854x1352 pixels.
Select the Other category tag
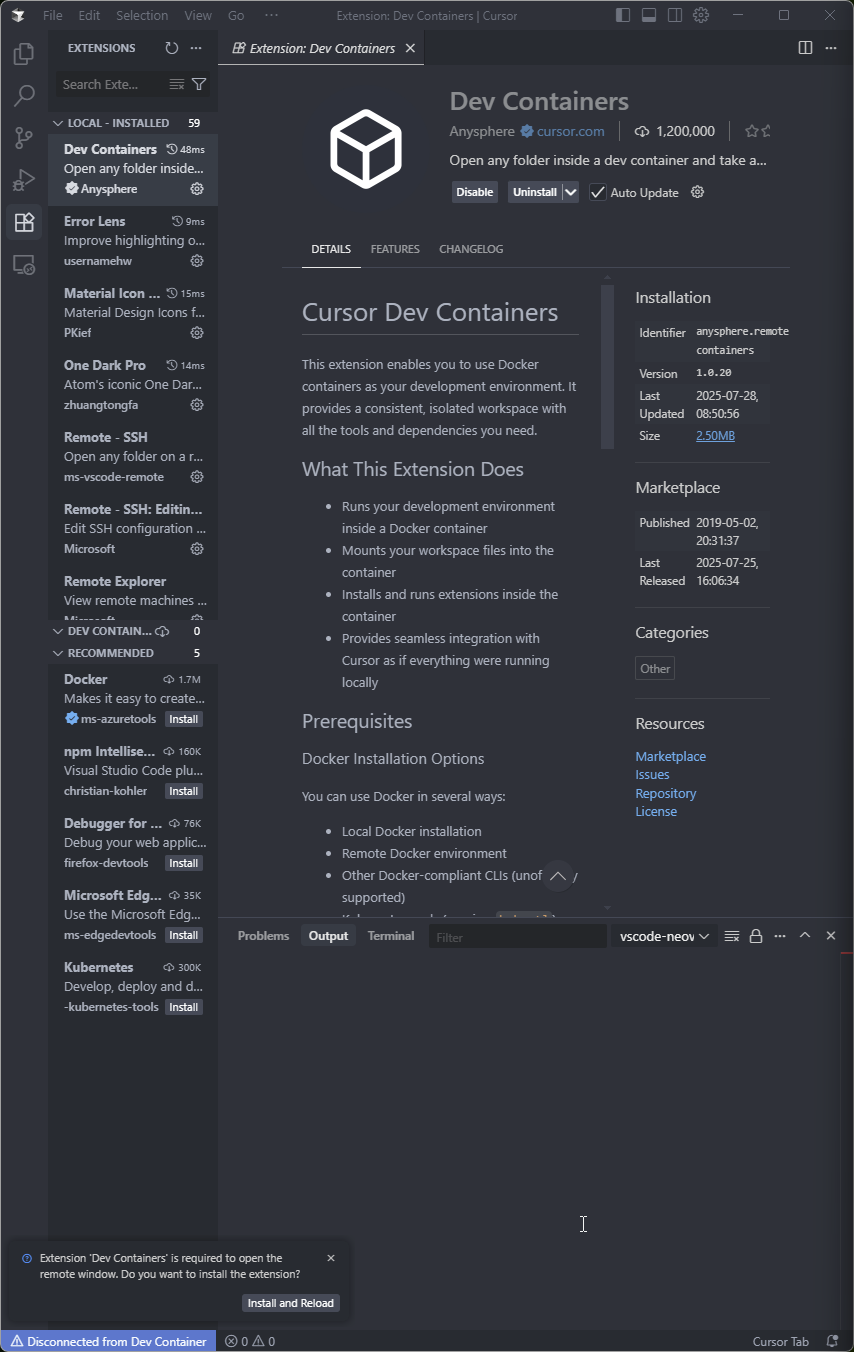coord(655,668)
